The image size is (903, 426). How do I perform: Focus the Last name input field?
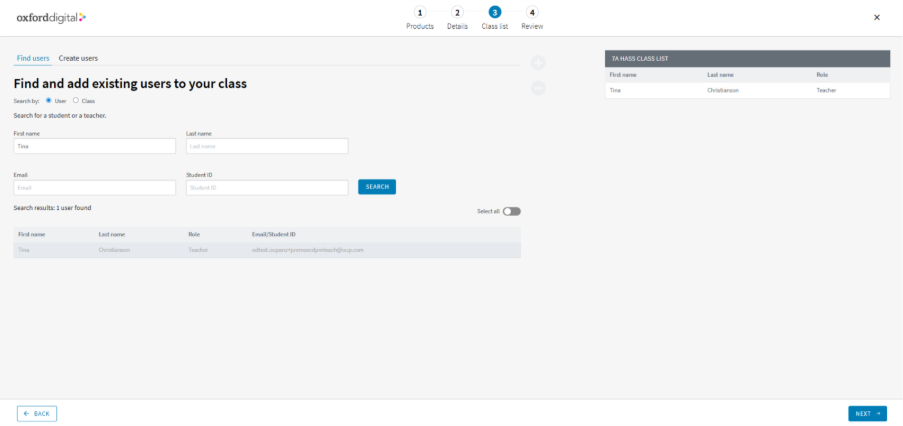pos(267,146)
